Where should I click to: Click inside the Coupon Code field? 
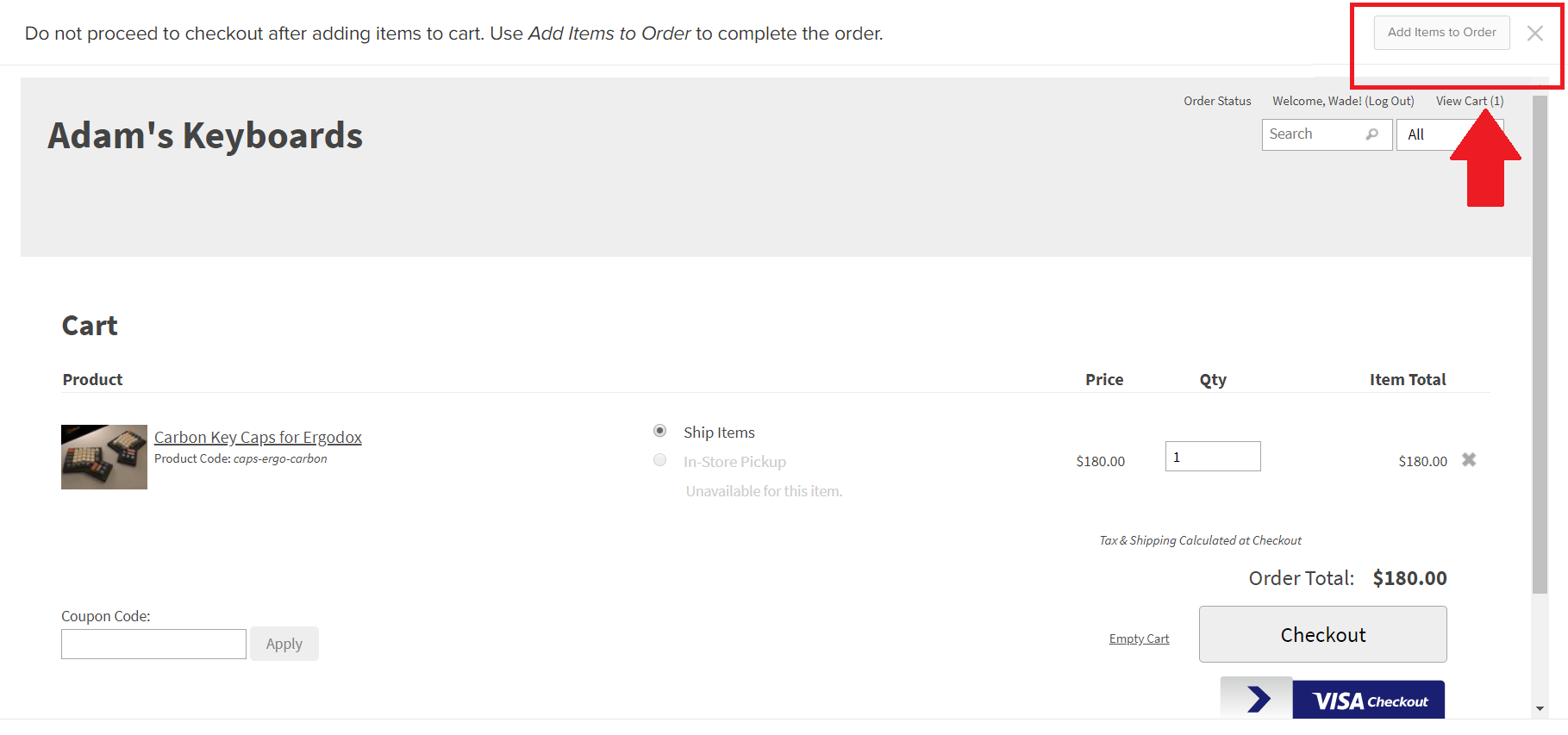(153, 644)
